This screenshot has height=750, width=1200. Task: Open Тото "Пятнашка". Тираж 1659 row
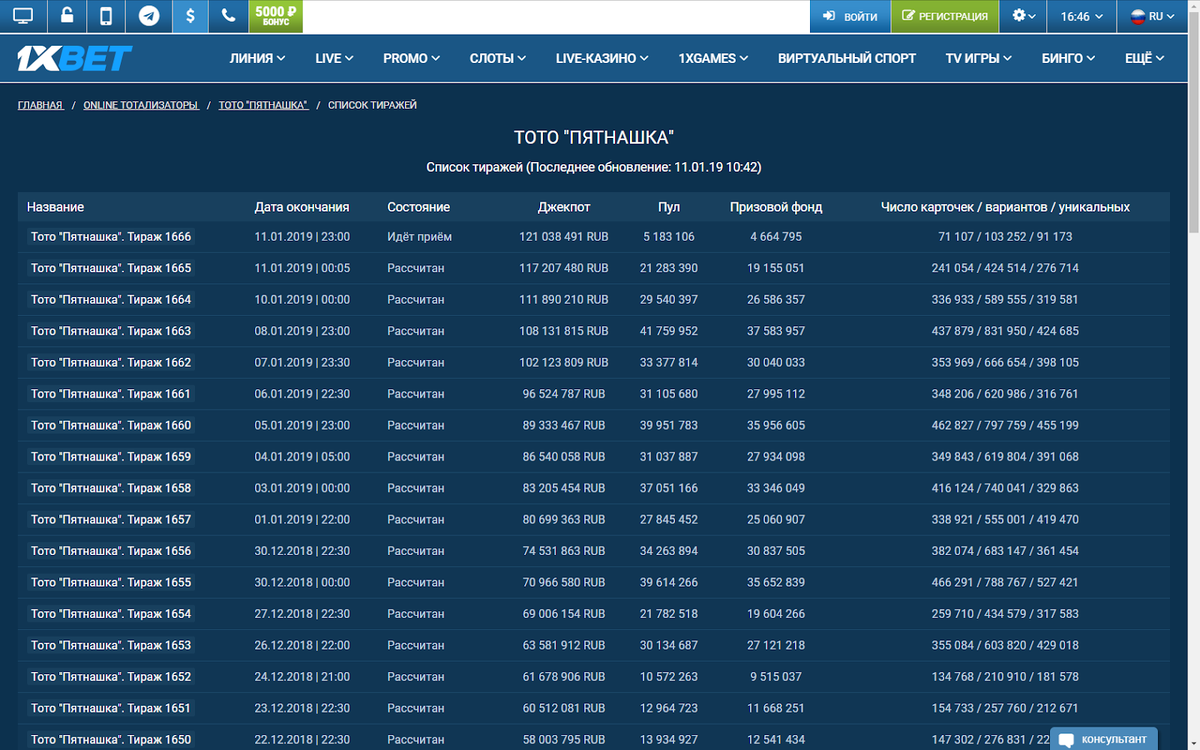click(x=593, y=456)
